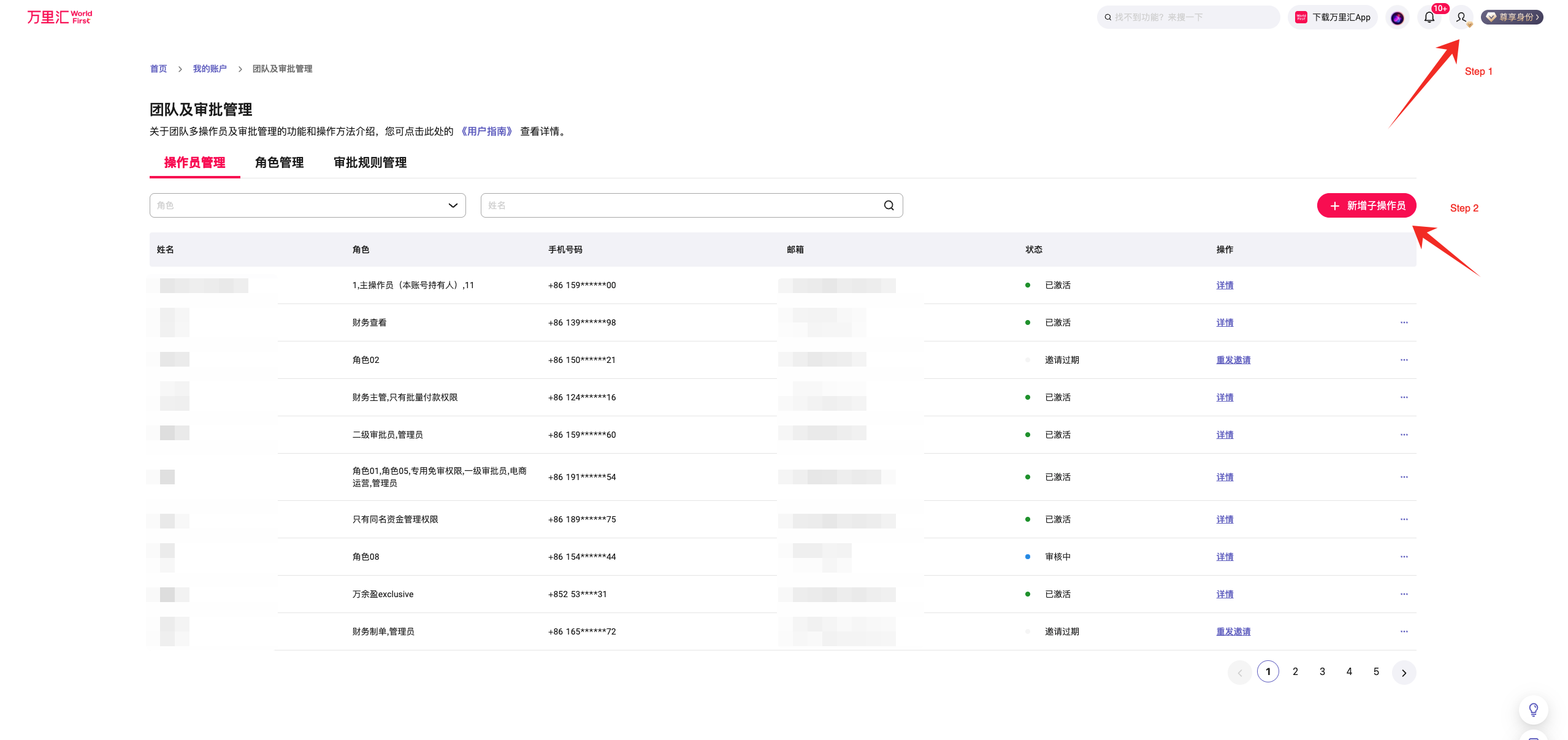The image size is (1568, 740).
Task: Open more options for 财务查看 row
Action: (x=1404, y=322)
